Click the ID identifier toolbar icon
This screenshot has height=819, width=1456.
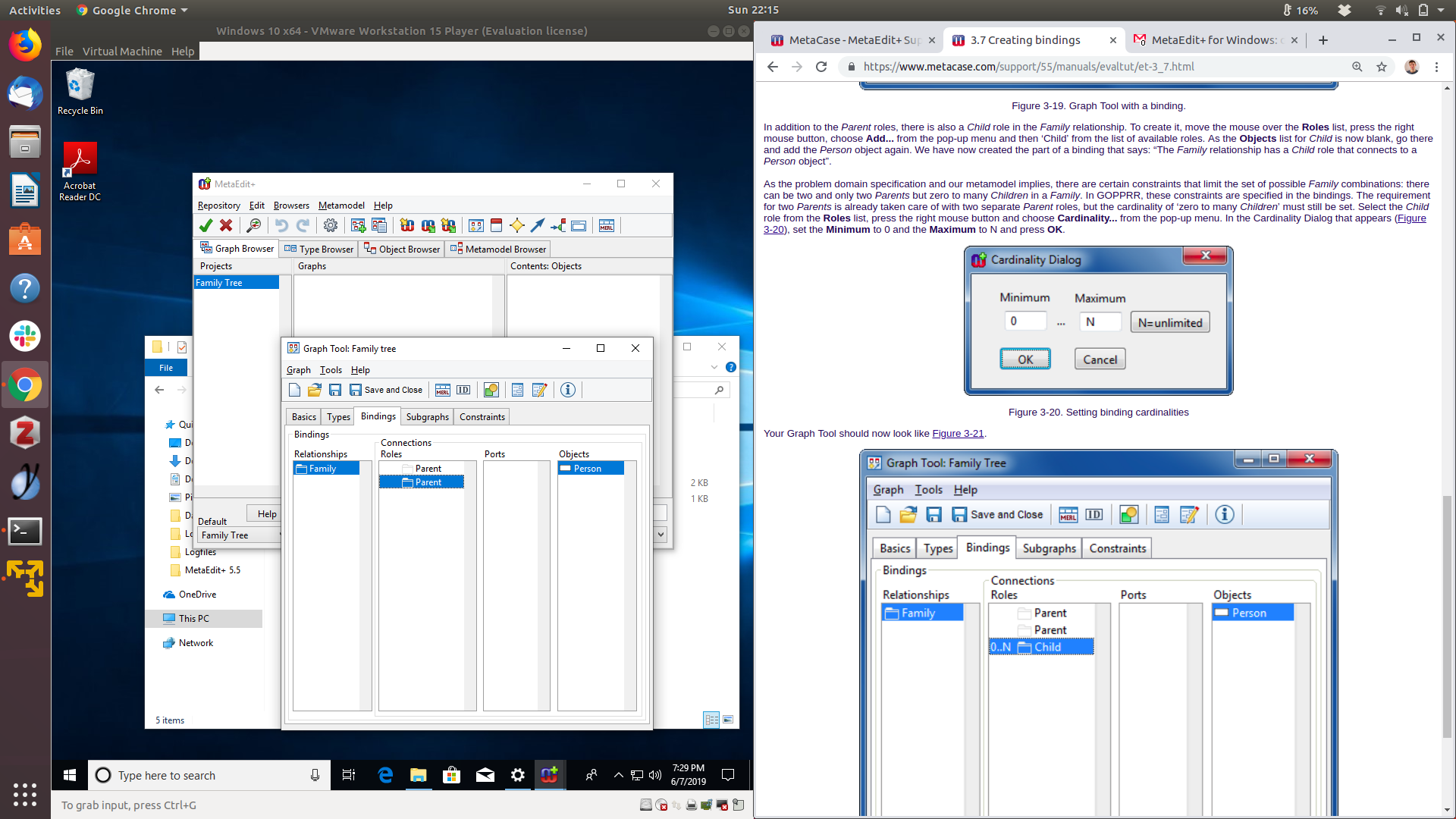(463, 390)
